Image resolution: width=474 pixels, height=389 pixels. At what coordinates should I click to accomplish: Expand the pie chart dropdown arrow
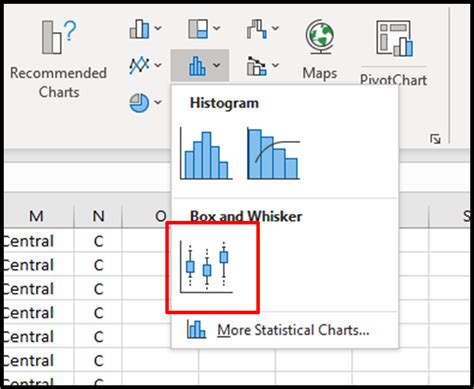pos(158,102)
